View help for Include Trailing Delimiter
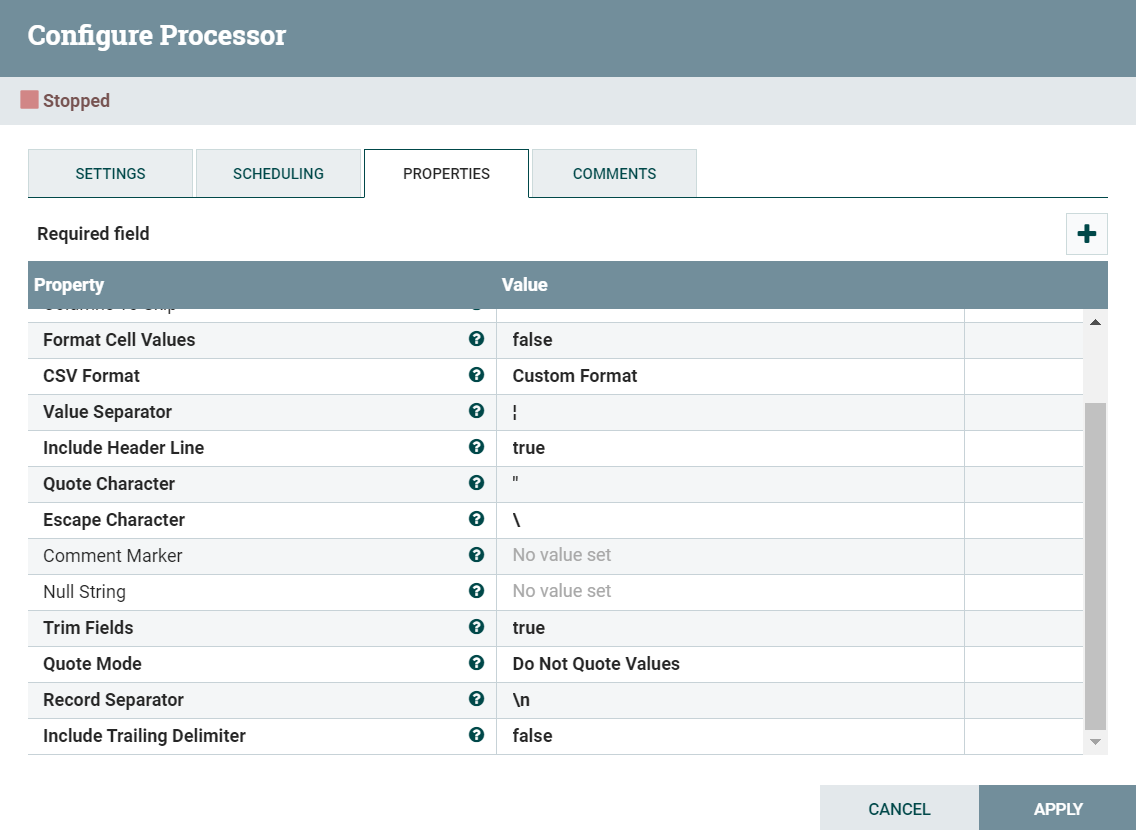Screen dimensions: 1136x830 click(477, 736)
